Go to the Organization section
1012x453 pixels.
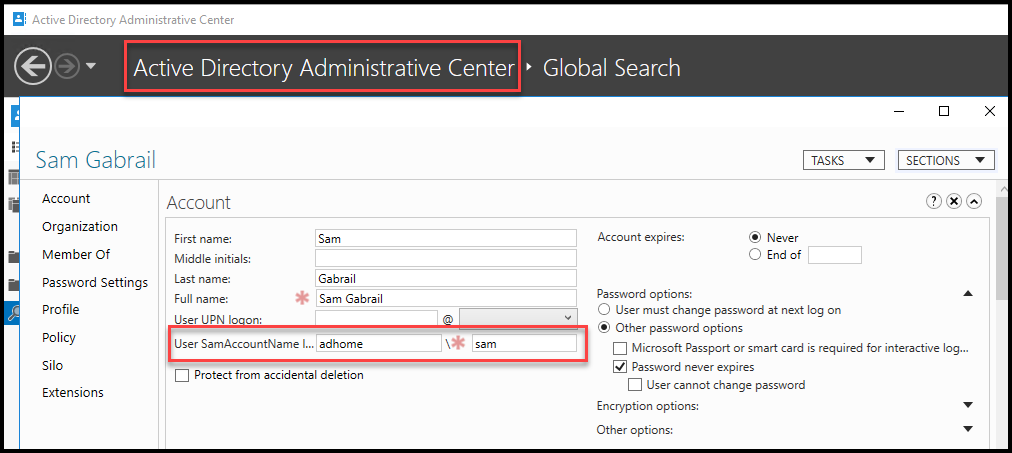(80, 226)
